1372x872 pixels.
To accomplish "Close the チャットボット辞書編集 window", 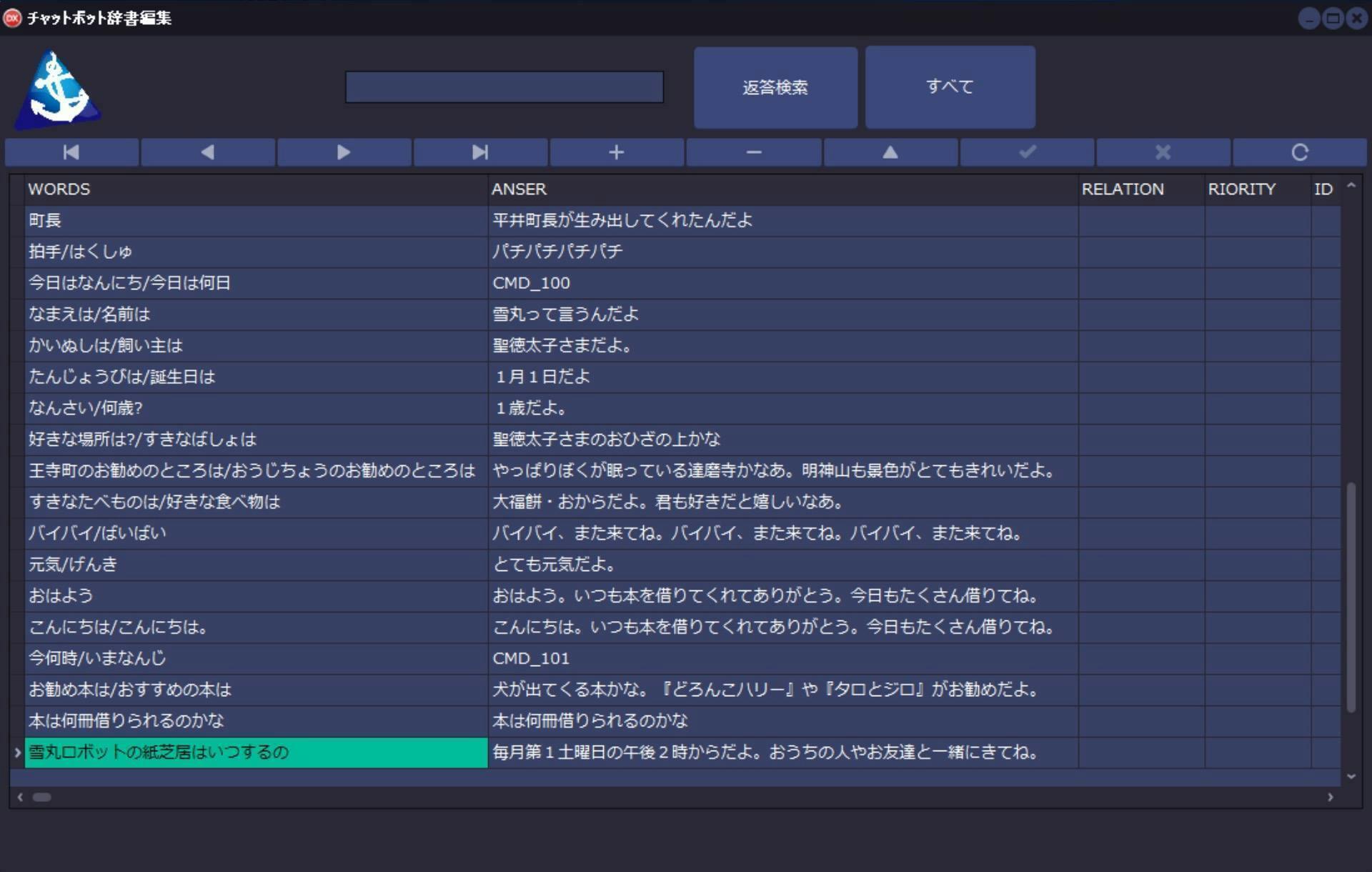I will pyautogui.click(x=1356, y=19).
